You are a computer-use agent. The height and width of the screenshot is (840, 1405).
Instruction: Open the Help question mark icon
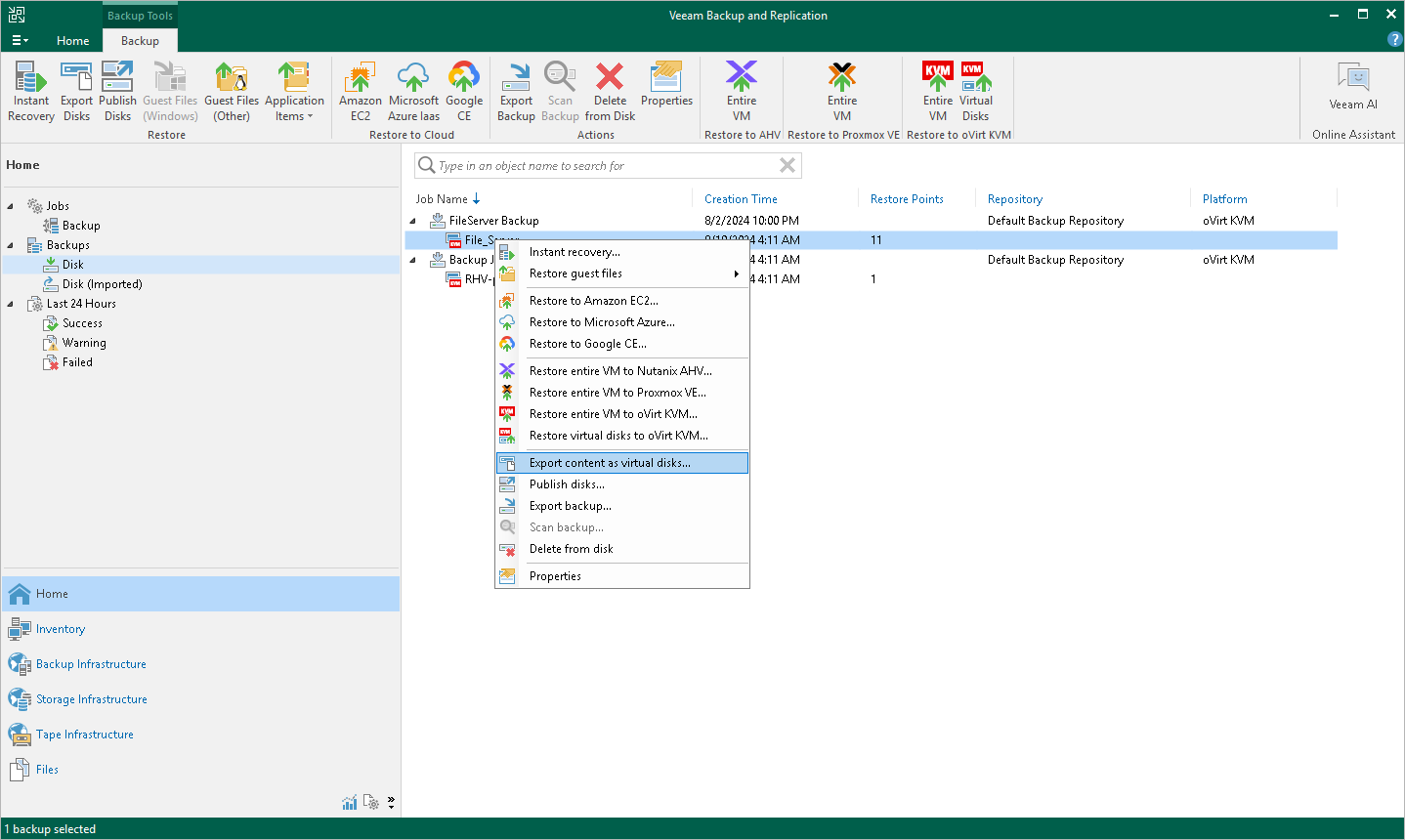point(1394,39)
